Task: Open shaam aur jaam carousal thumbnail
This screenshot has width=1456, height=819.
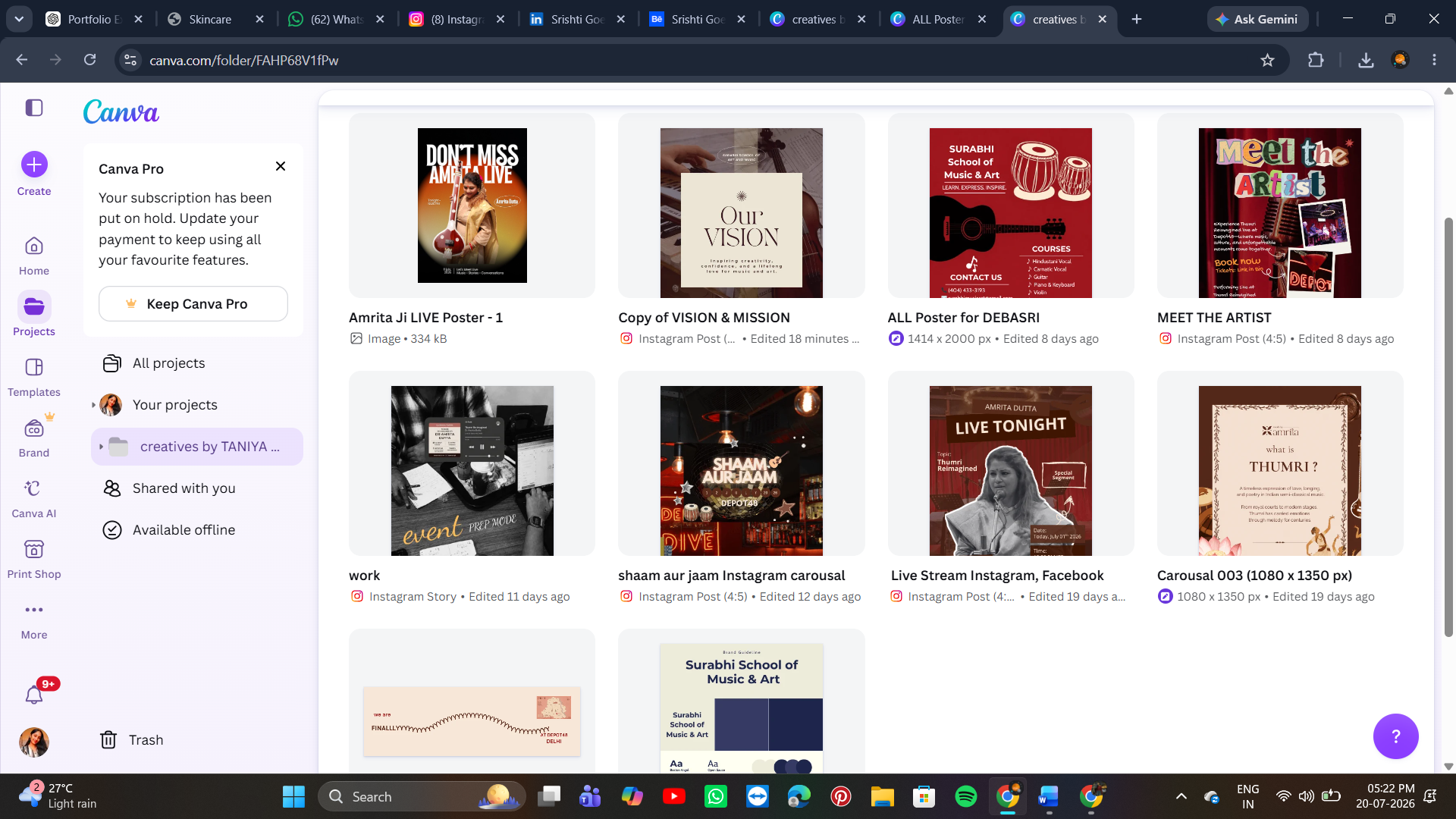Action: 741,463
